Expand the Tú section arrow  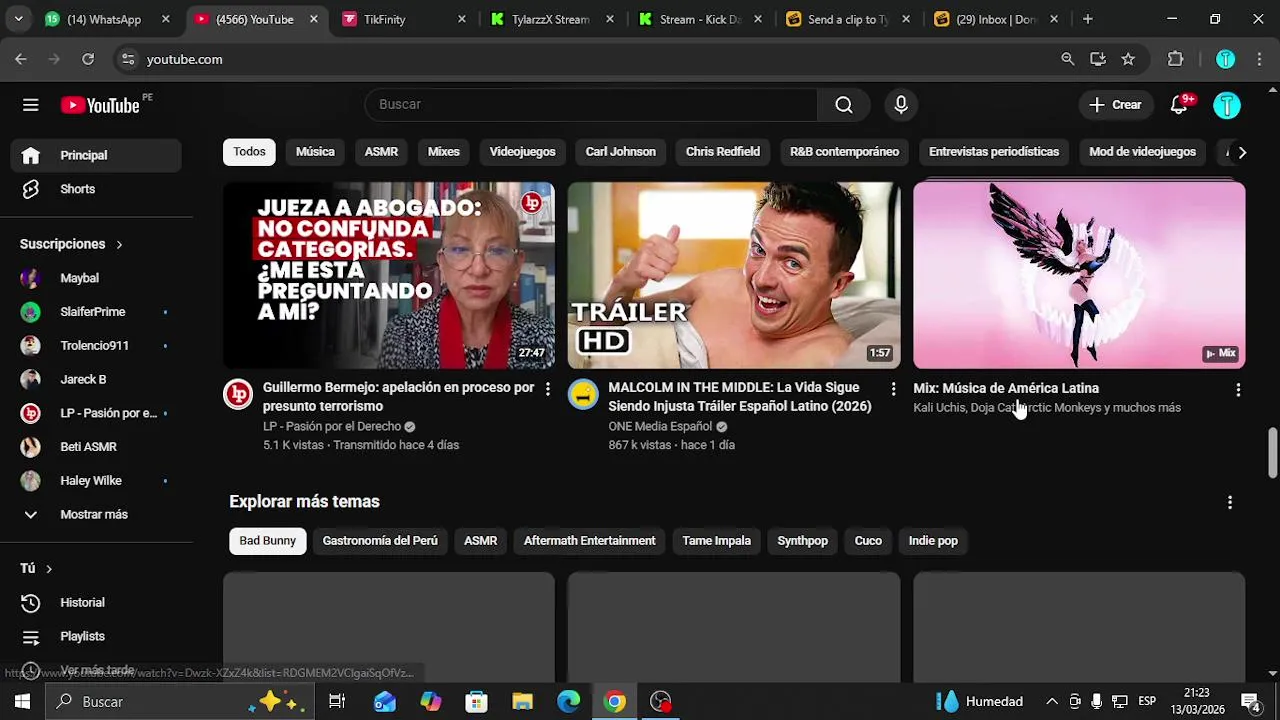click(x=48, y=568)
